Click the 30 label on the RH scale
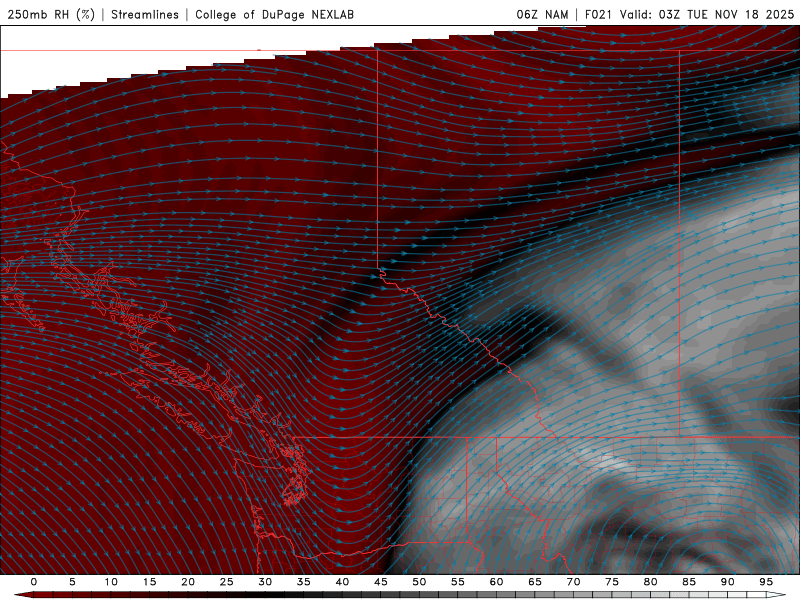Screen dimensions: 800x600 point(265,582)
